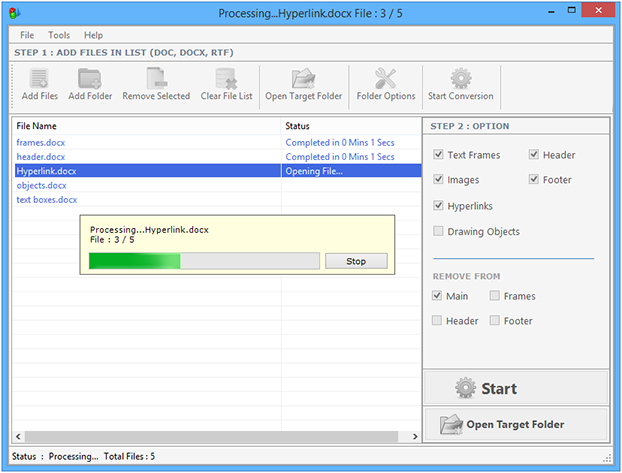The width and height of the screenshot is (622, 473).
Task: Toggle the Main checkbox under Remove From
Action: (437, 296)
